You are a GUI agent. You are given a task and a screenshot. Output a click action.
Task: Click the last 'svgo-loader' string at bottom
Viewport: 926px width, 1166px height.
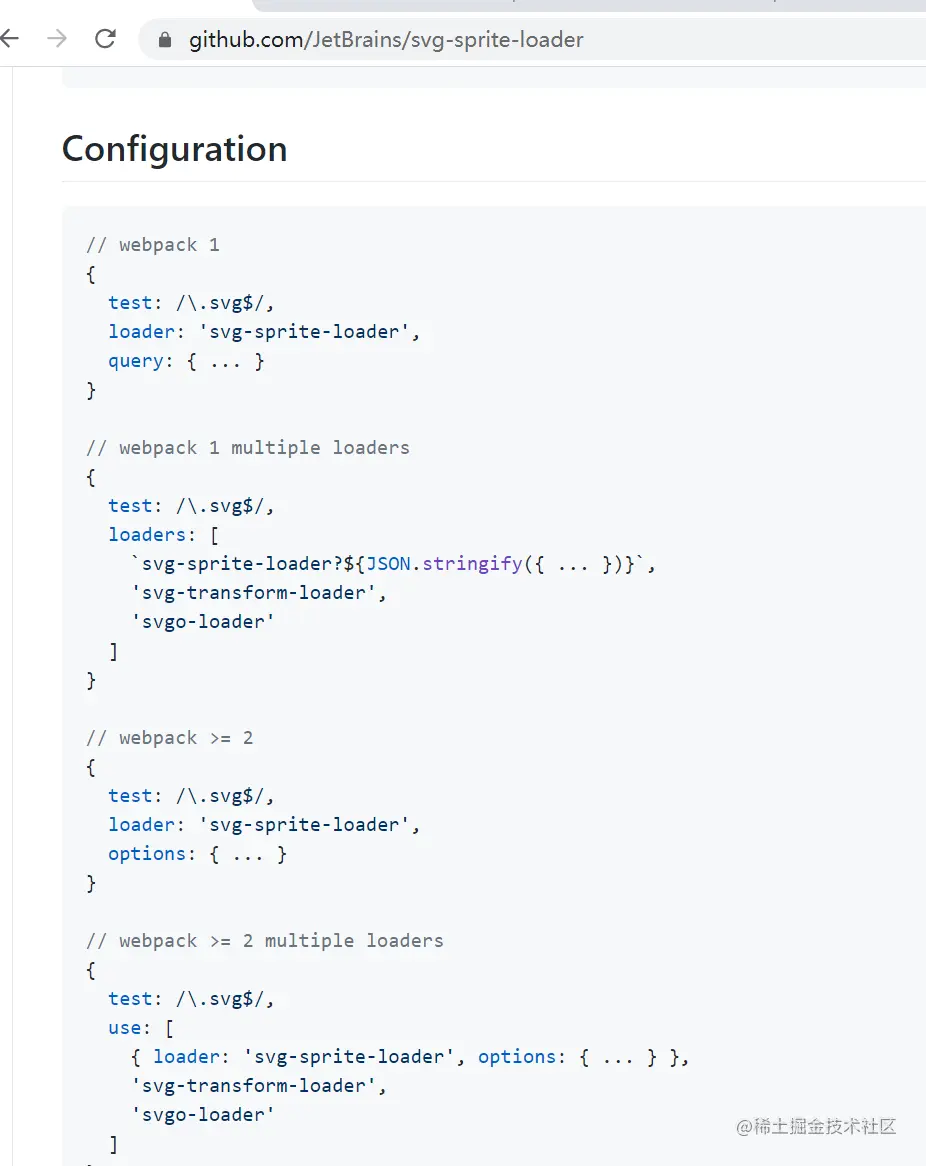tap(203, 1115)
